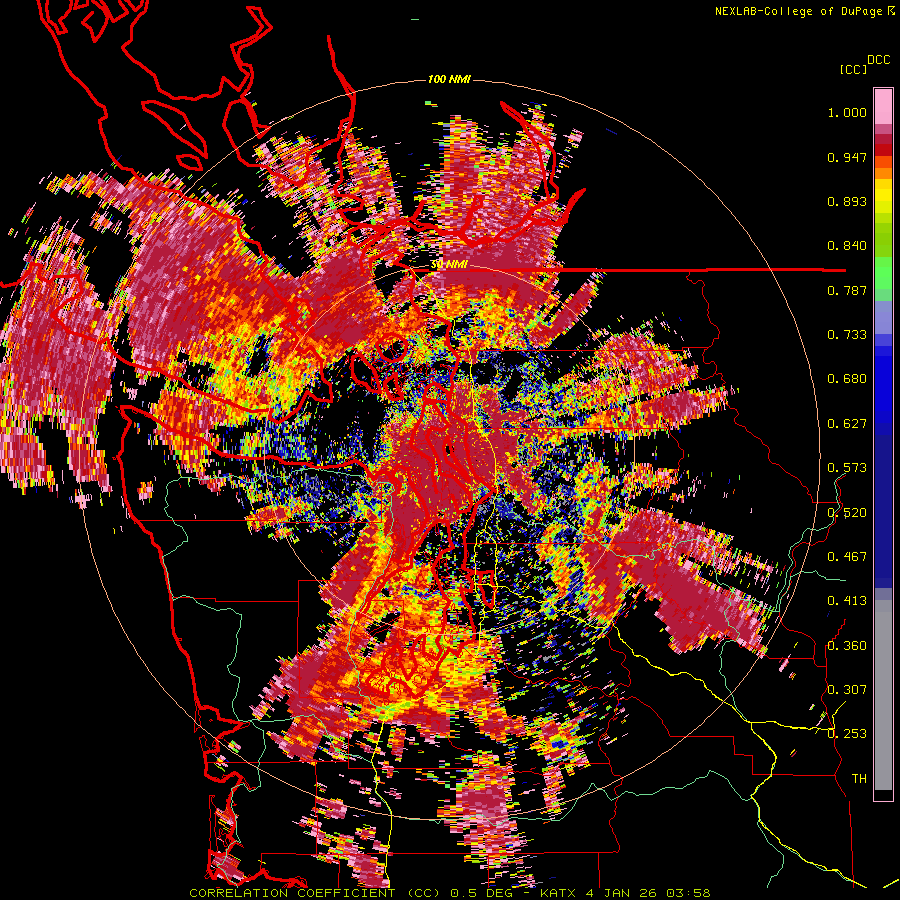Click the 1.000 scale value

847,112
